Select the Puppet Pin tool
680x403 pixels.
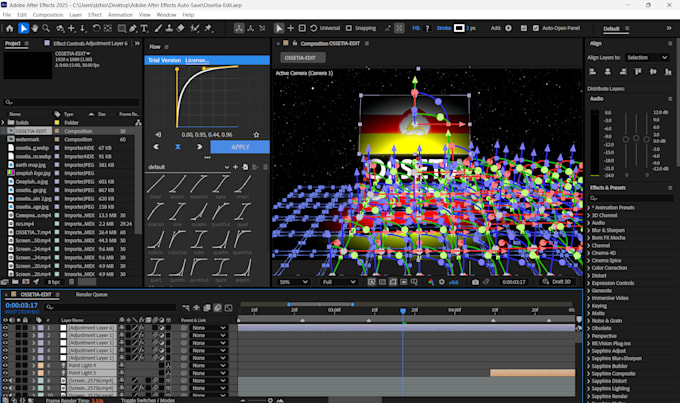click(208, 29)
